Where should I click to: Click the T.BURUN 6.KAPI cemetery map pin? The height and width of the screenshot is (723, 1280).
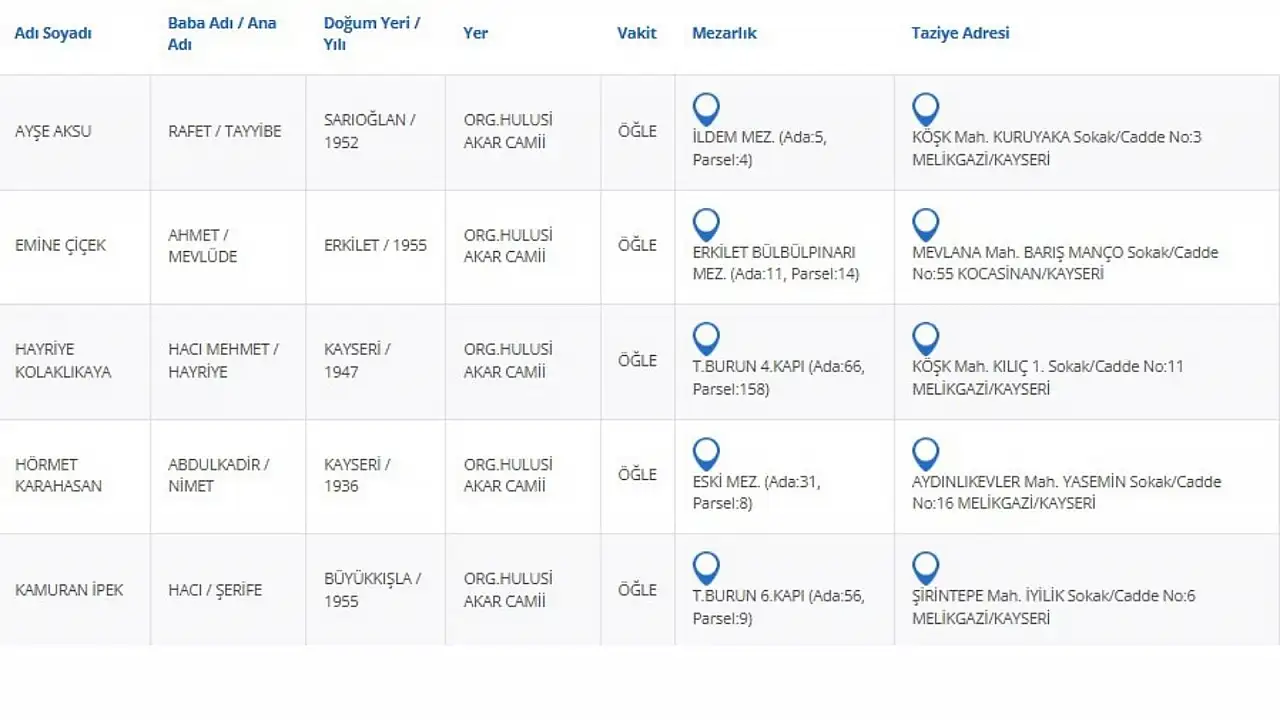tap(706, 567)
